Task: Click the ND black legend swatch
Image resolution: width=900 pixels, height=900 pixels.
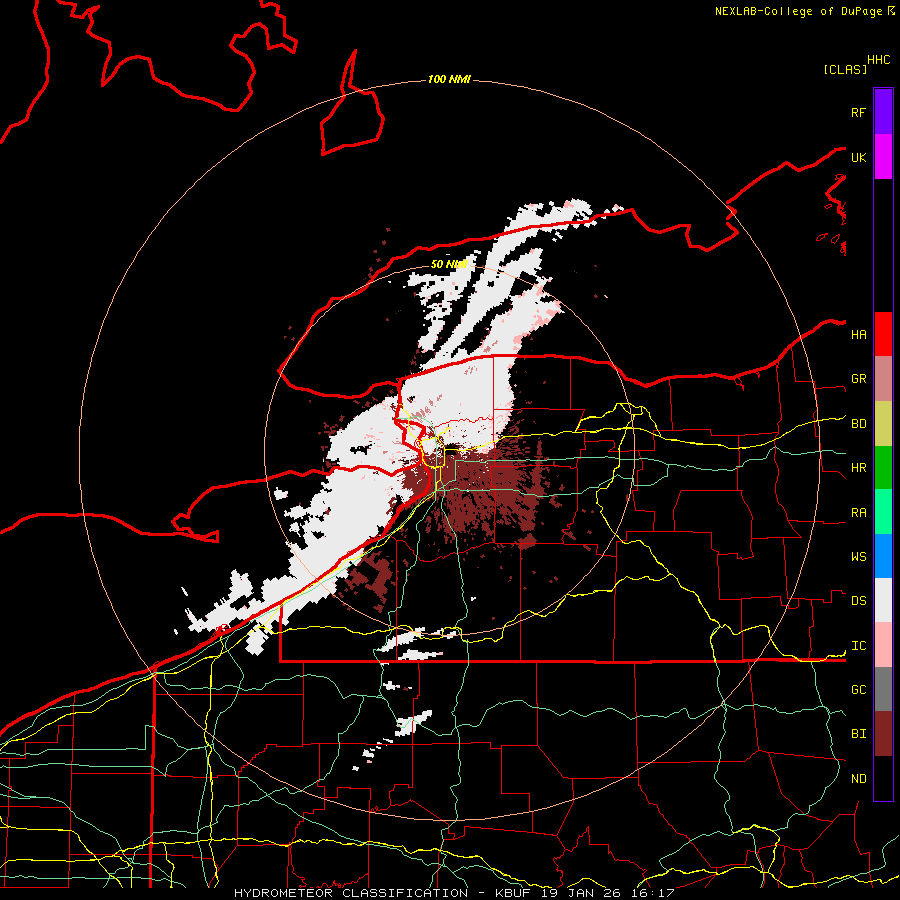Action: point(883,778)
